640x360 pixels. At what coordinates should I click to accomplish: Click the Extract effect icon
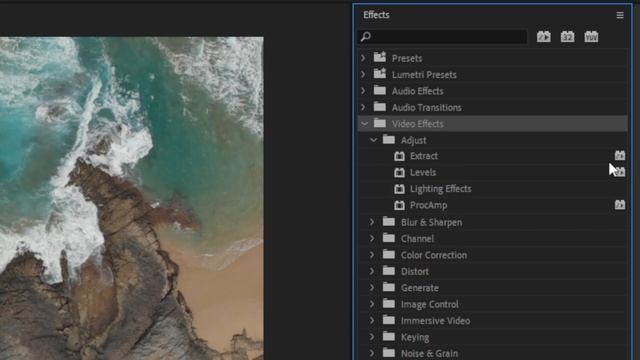click(400, 156)
